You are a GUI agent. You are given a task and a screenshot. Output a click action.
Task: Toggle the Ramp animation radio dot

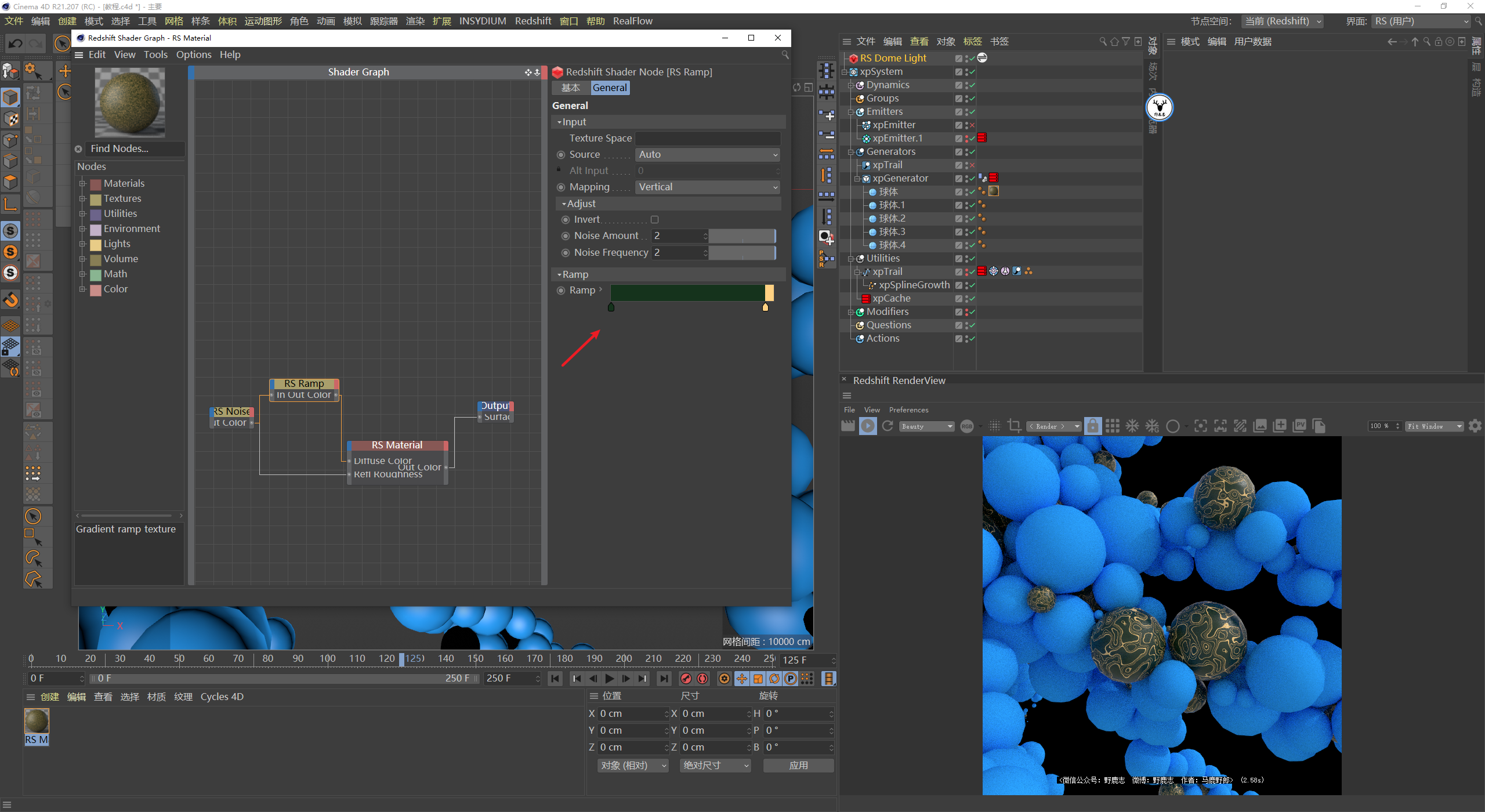pos(561,291)
